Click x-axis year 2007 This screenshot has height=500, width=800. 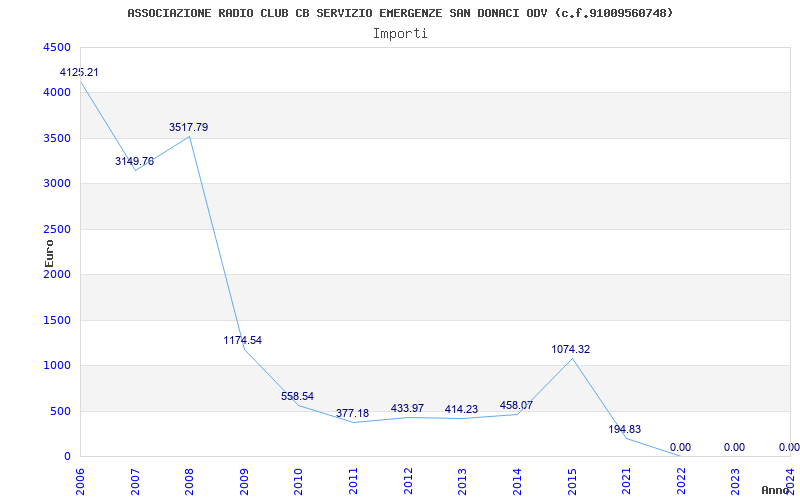coord(135,481)
